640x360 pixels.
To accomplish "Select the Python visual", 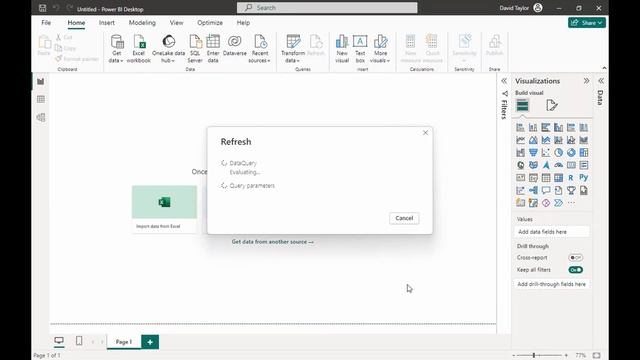I will tap(584, 178).
